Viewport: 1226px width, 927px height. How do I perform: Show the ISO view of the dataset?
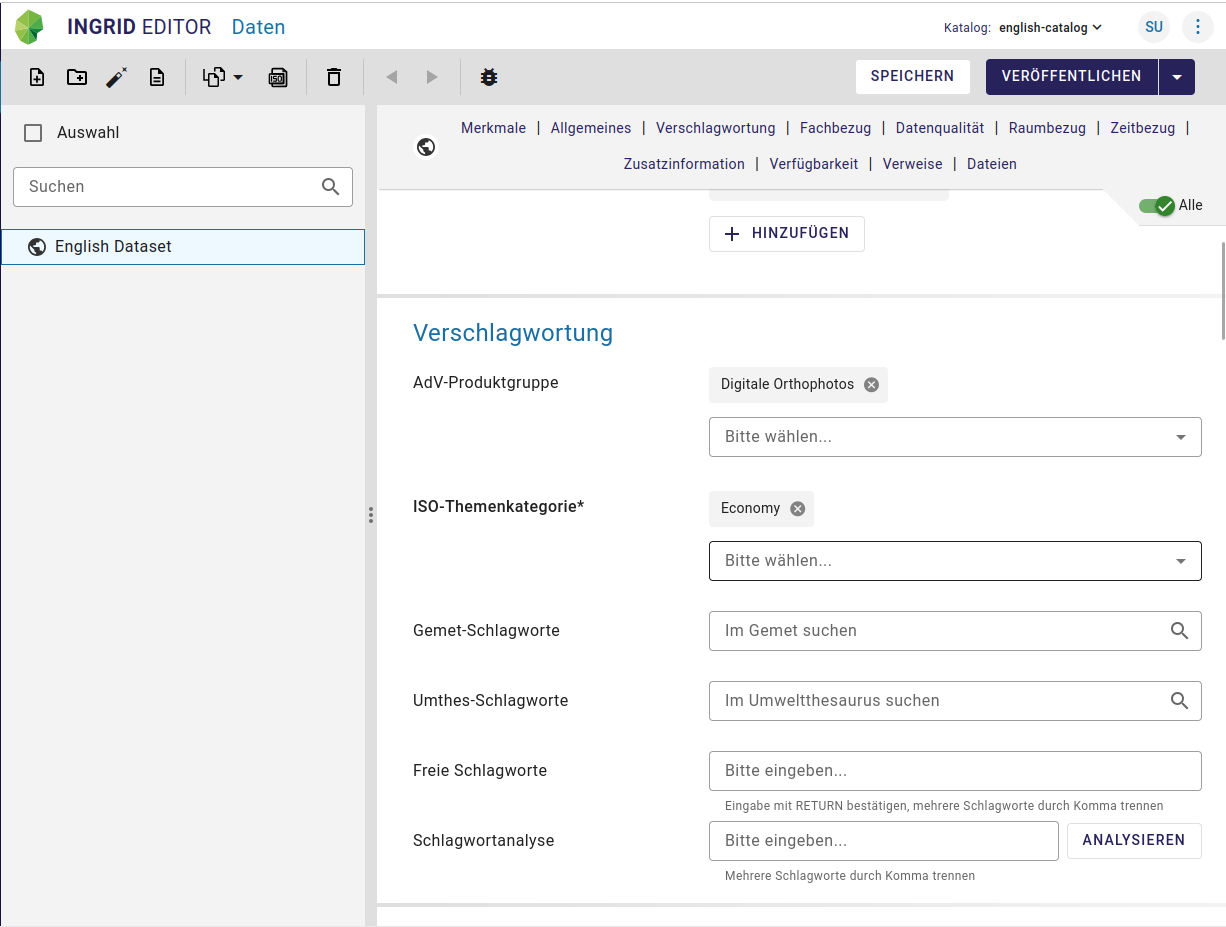[278, 76]
